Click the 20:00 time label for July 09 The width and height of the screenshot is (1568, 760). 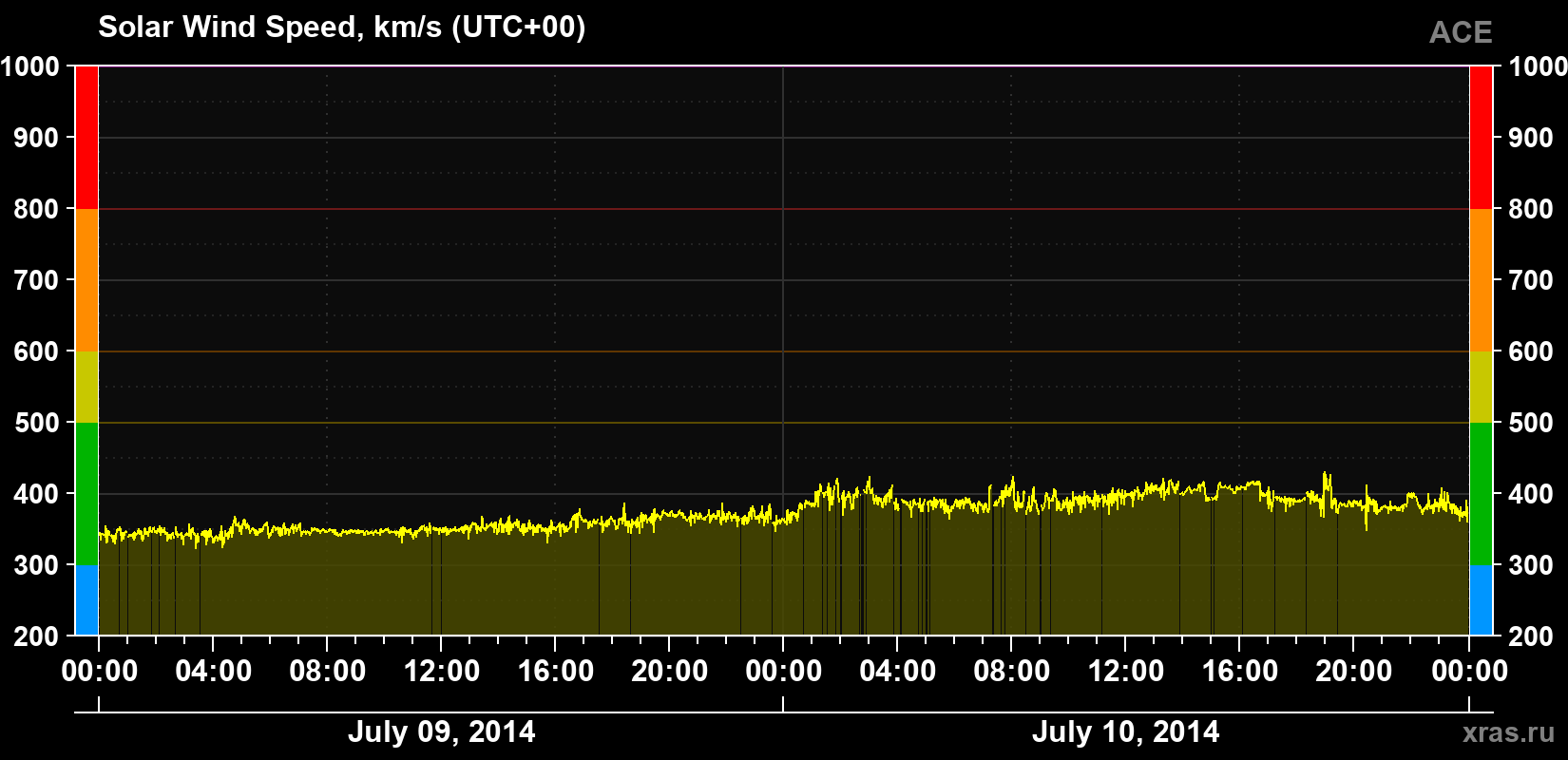[x=669, y=672]
